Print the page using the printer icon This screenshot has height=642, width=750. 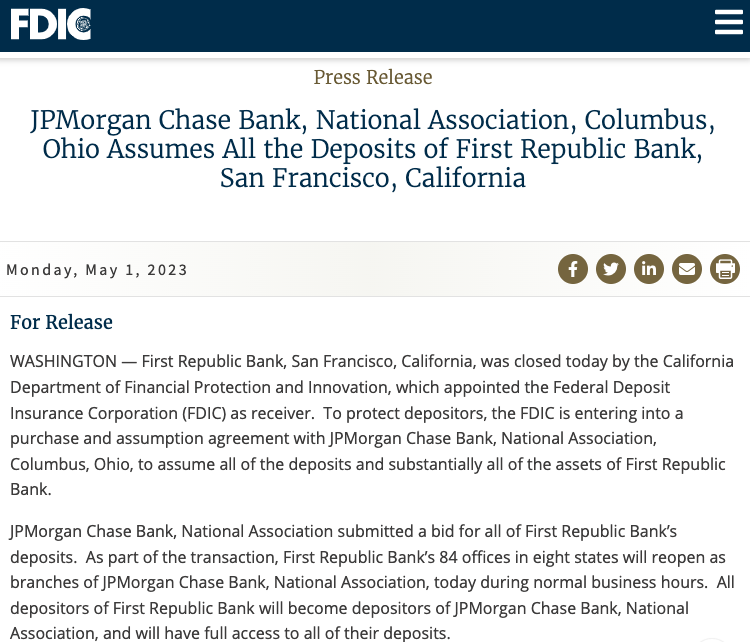coord(725,269)
